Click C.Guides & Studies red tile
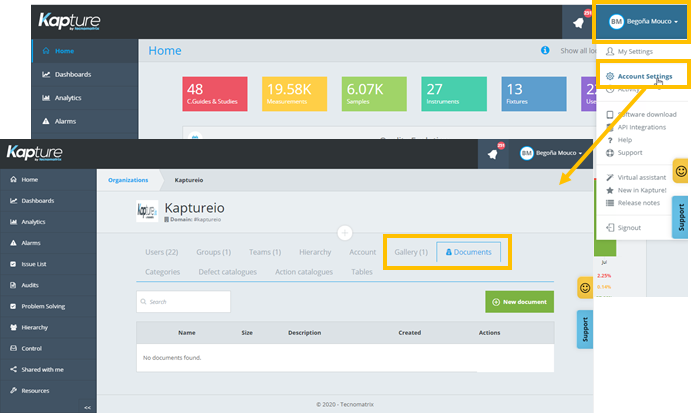 point(215,94)
